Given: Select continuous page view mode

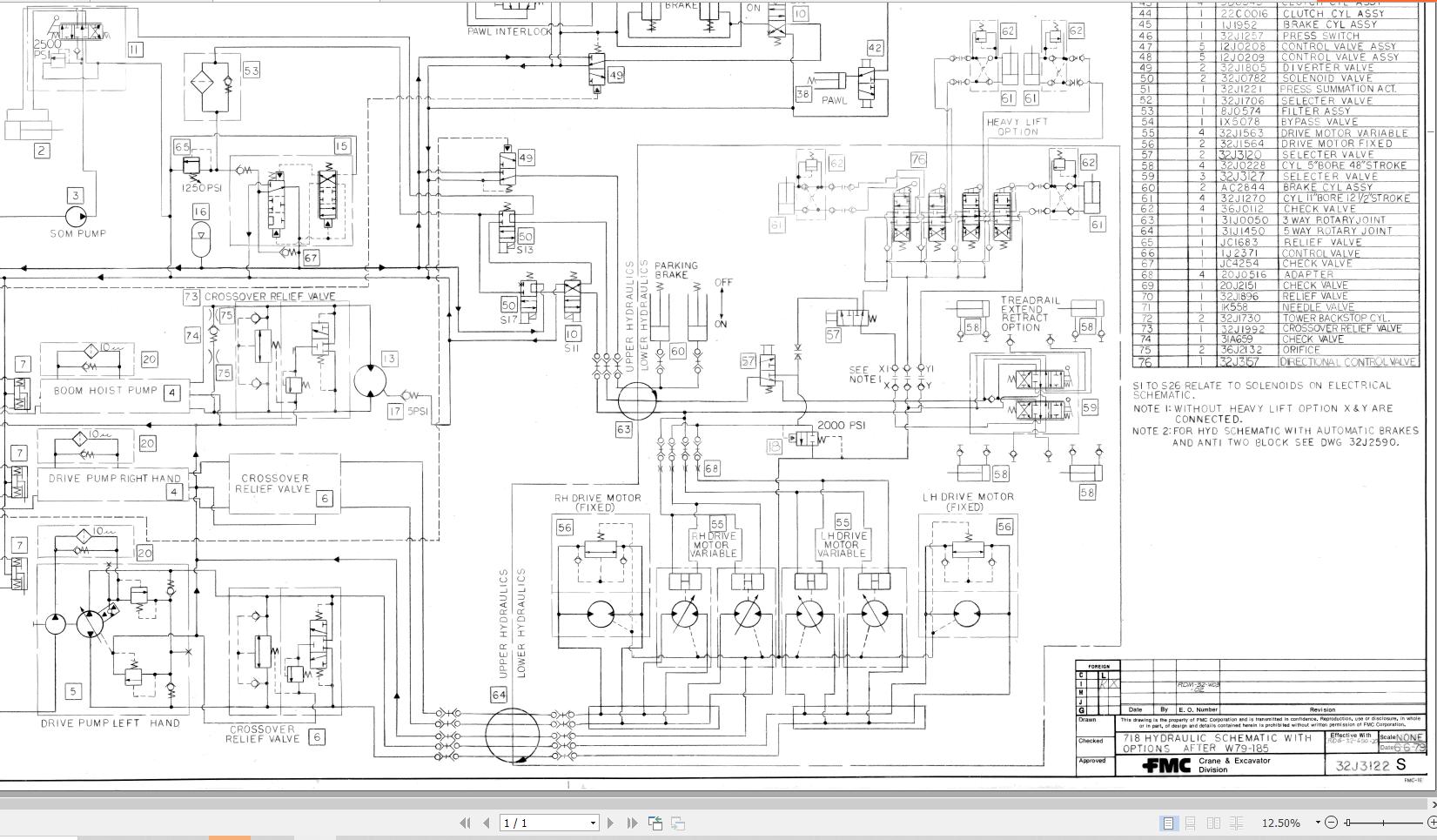Looking at the screenshot, I should click(1190, 823).
